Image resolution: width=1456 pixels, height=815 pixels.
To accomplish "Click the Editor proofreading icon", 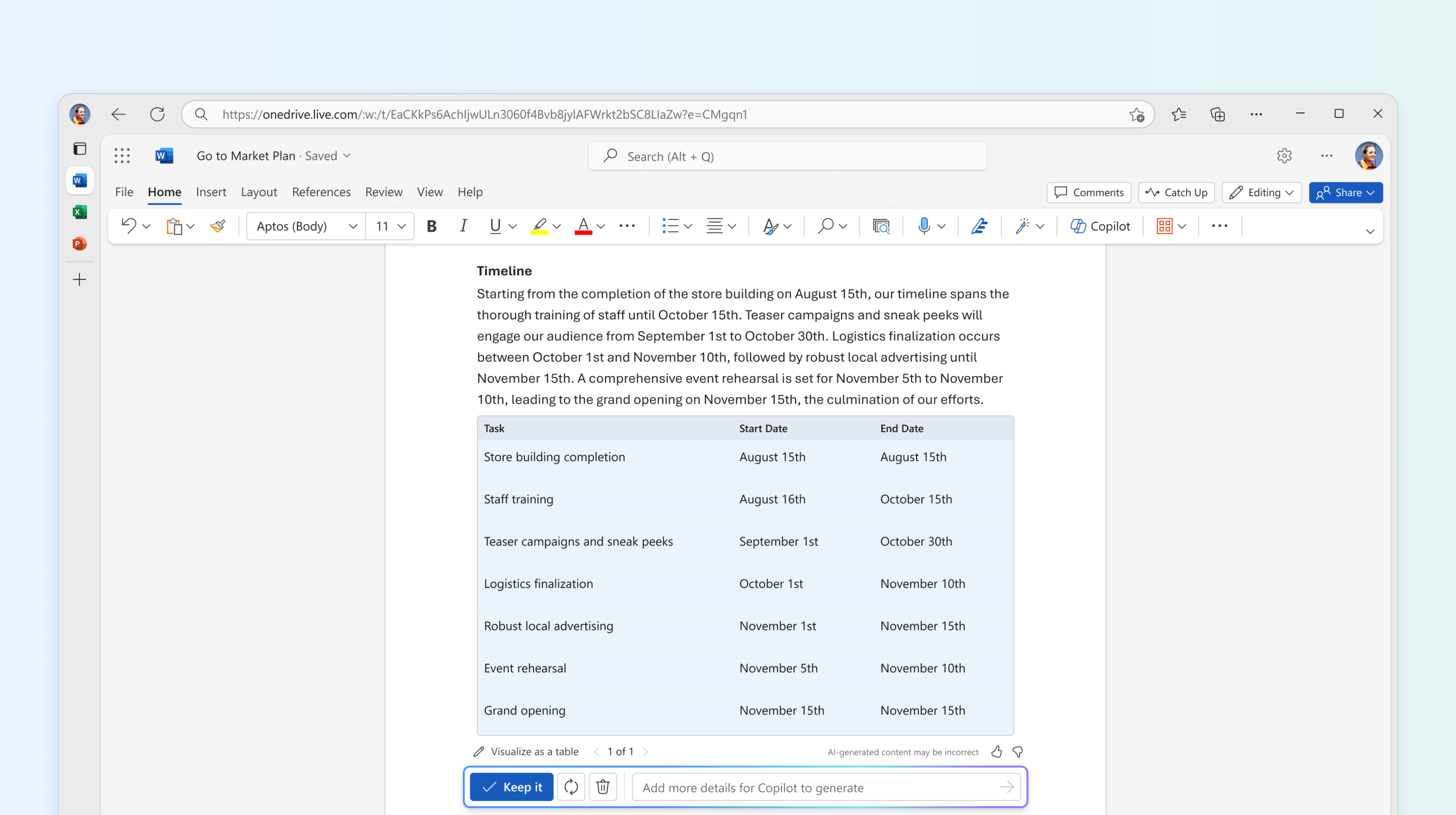I will point(979,225).
